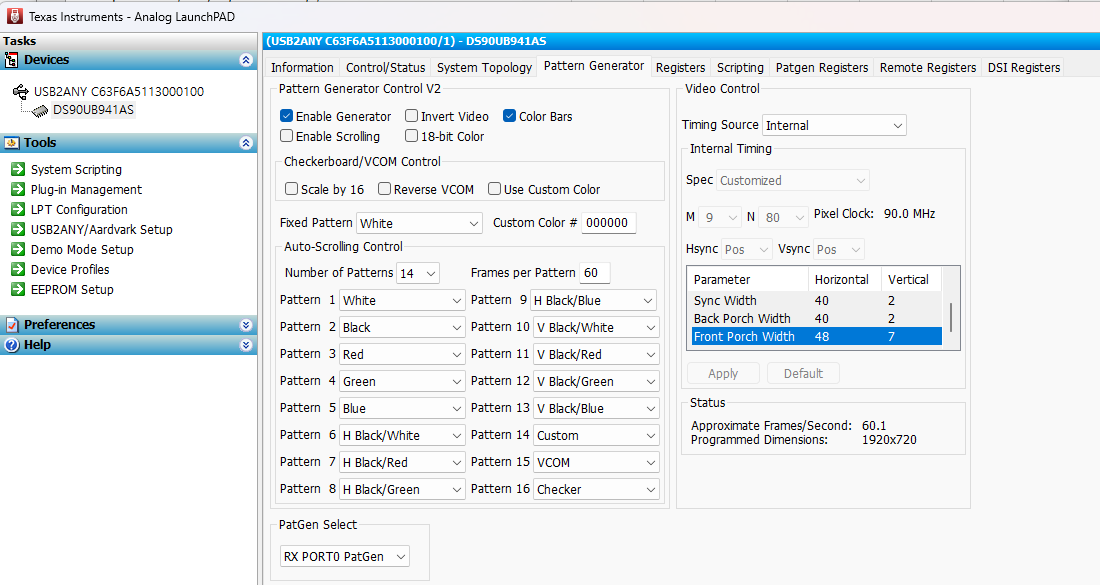
Task: Open the Pattern 6 H Black/White dropdown
Action: (x=402, y=436)
